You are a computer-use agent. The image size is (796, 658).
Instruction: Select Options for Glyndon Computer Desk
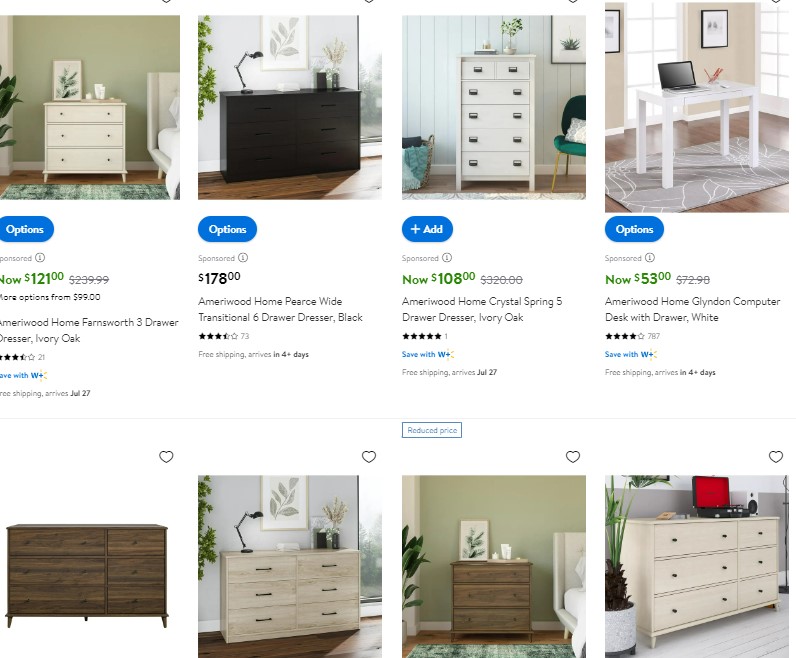634,229
